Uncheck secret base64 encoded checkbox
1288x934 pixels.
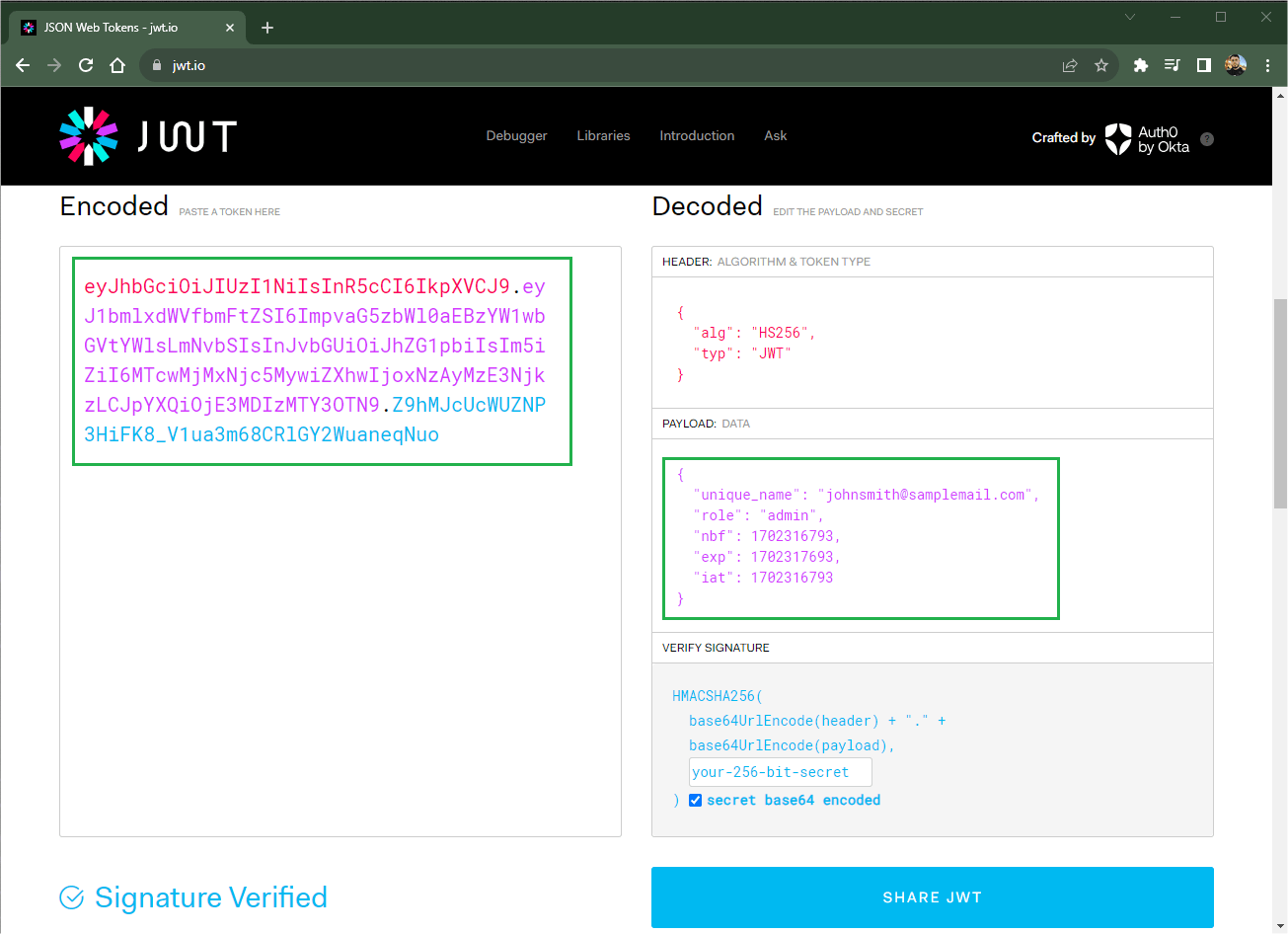695,801
